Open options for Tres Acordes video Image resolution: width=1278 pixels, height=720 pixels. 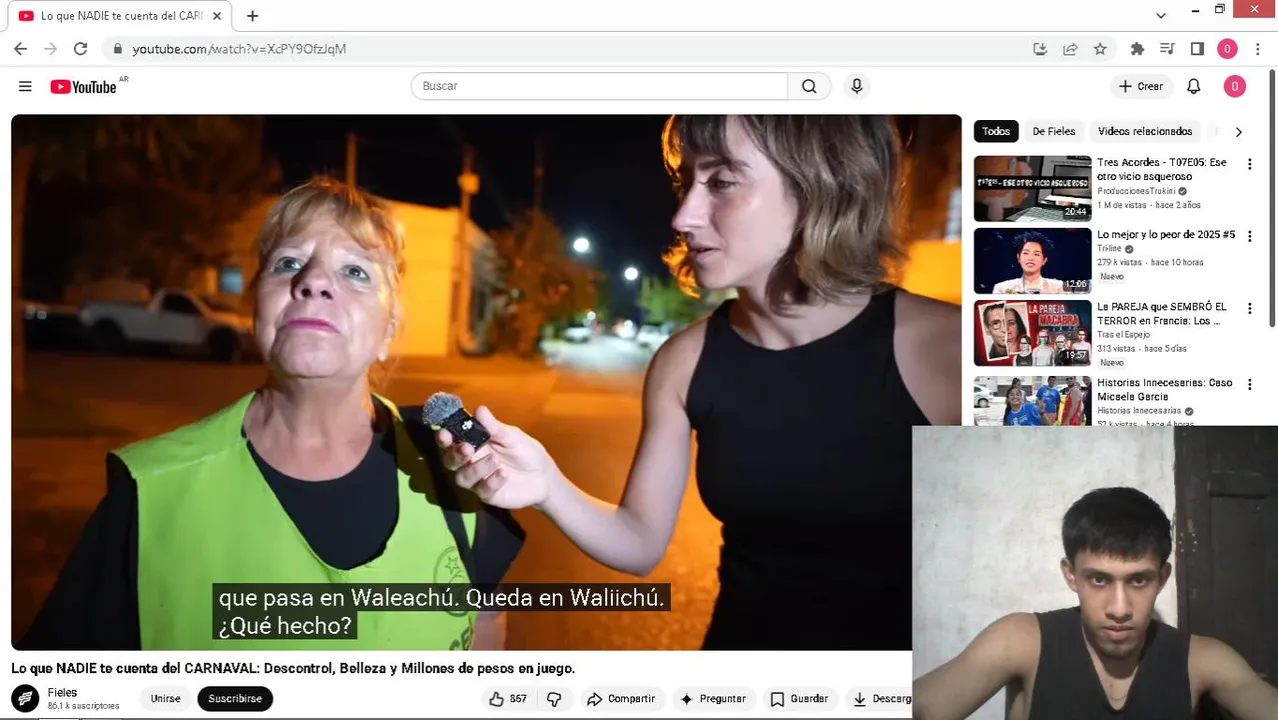click(x=1249, y=164)
